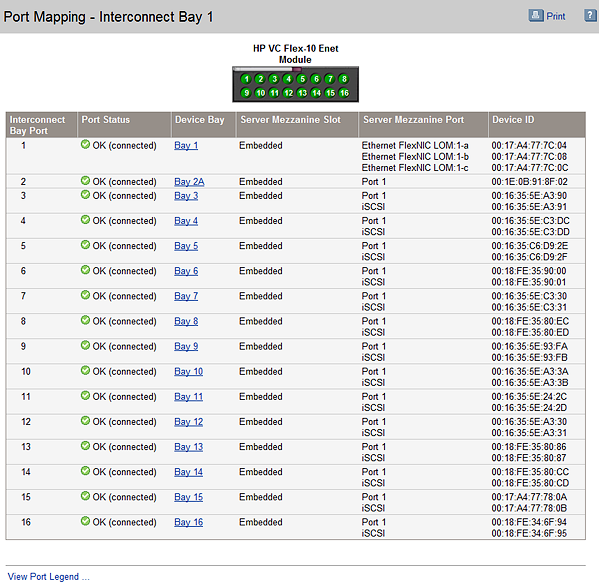This screenshot has height=584, width=599.
Task: Select port 6 on module diagram
Action: pos(316,79)
